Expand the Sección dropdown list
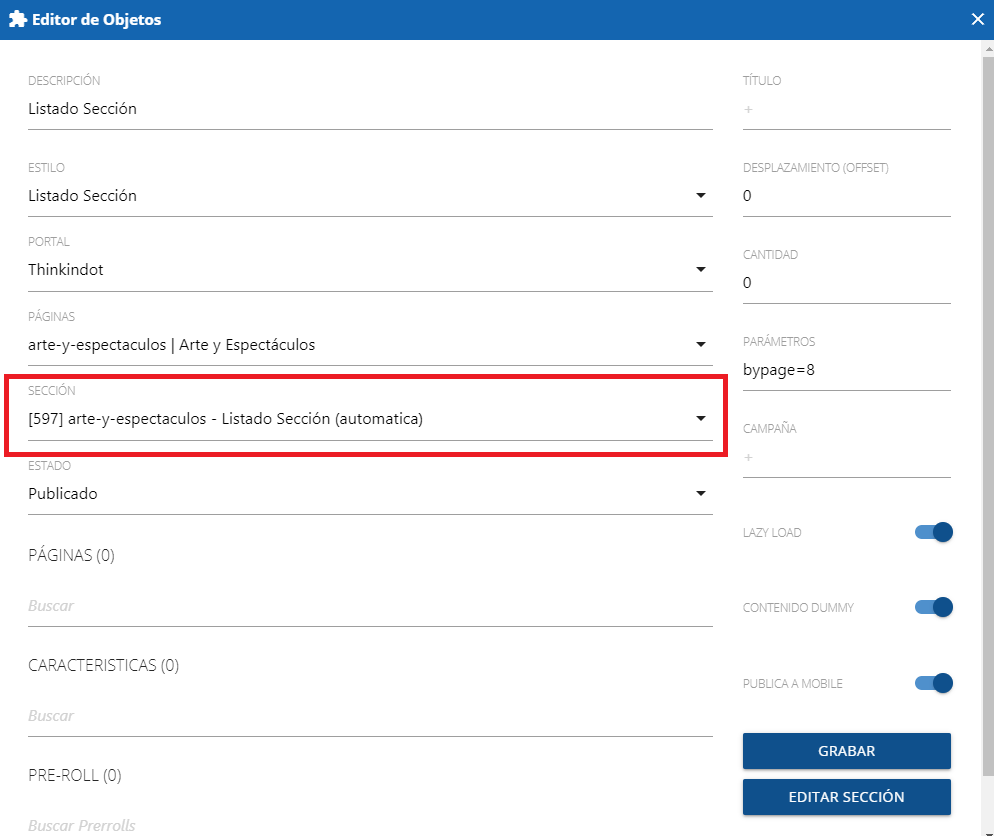994x836 pixels. click(701, 419)
